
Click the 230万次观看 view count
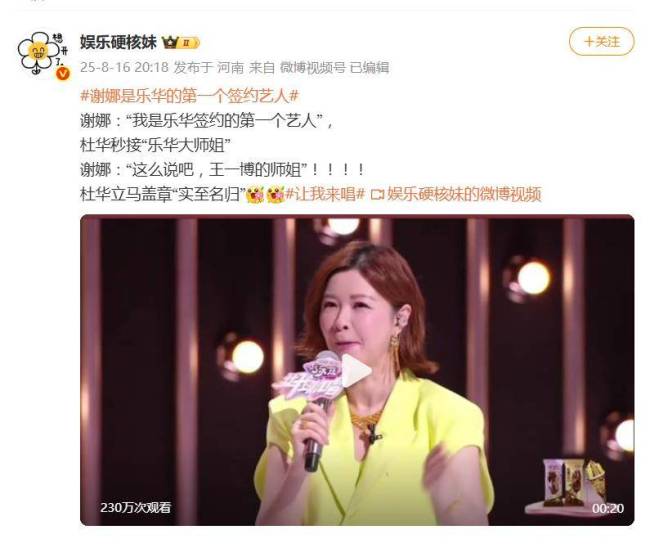click(136, 508)
